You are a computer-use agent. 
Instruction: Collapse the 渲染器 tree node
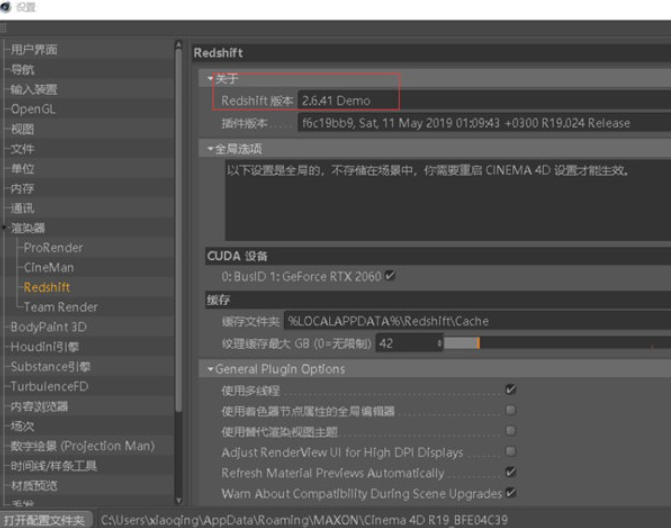click(x=4, y=228)
